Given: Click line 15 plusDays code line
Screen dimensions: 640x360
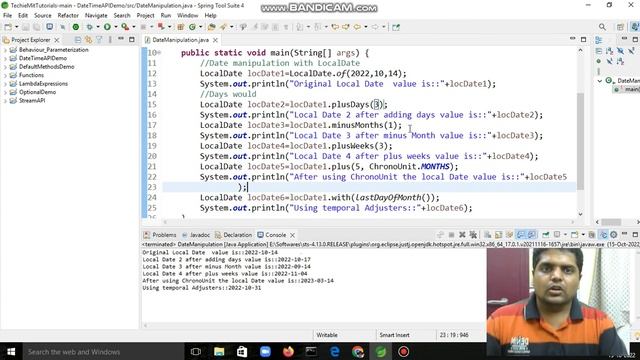Looking at the screenshot, I should (x=293, y=104).
